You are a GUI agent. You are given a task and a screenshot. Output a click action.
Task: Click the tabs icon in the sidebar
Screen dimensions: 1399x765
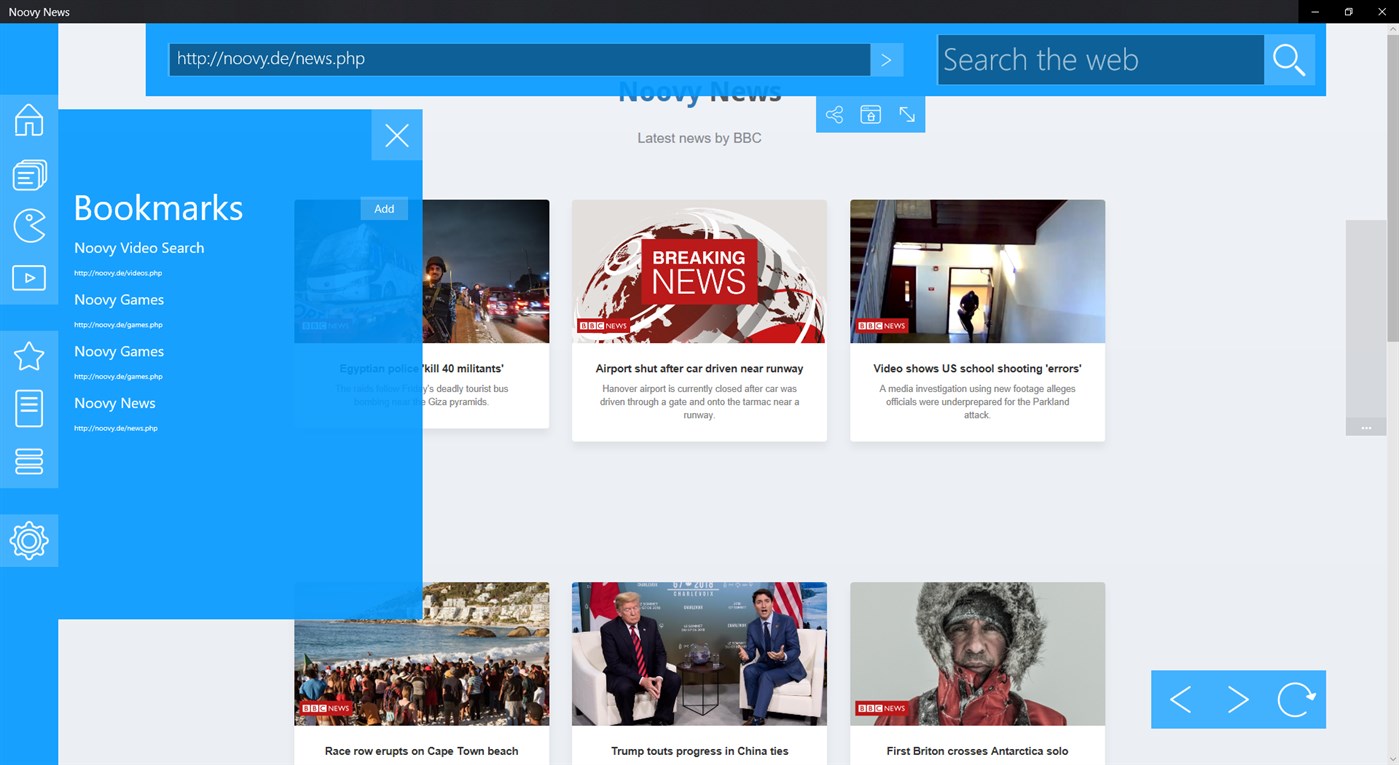[29, 173]
